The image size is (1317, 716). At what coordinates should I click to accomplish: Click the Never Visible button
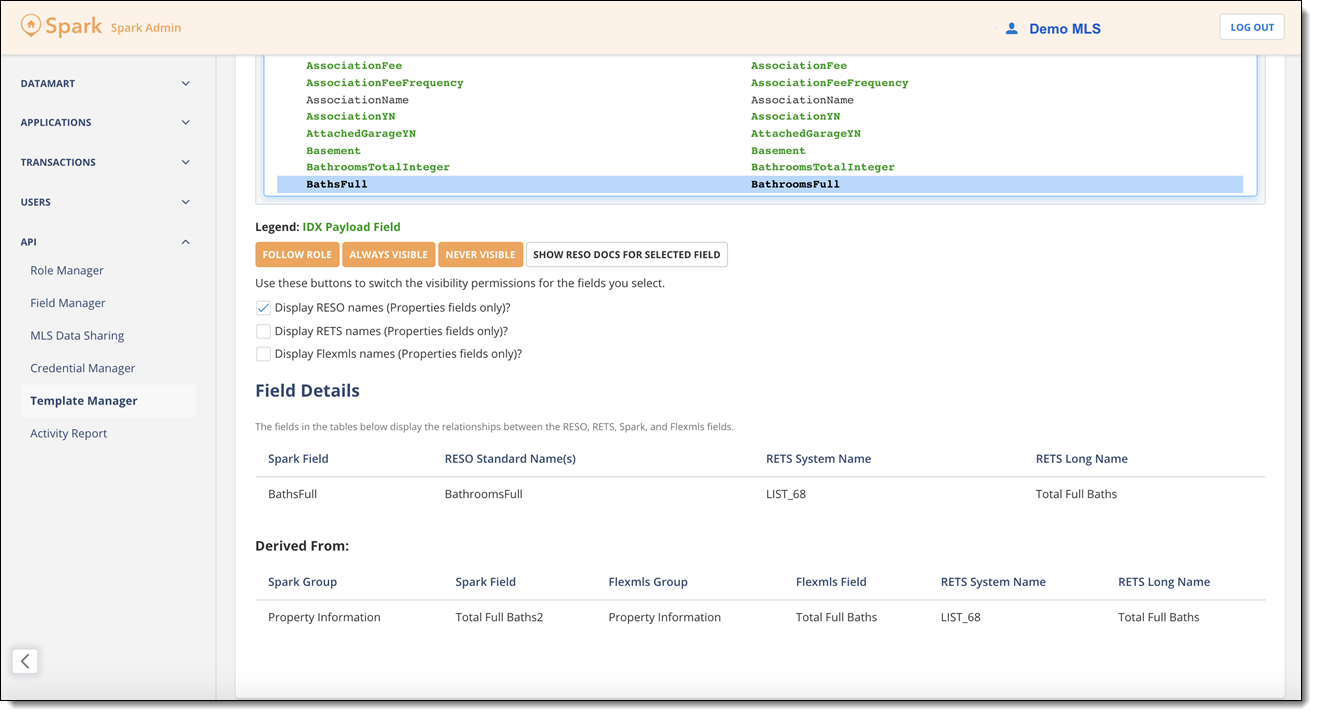[480, 255]
